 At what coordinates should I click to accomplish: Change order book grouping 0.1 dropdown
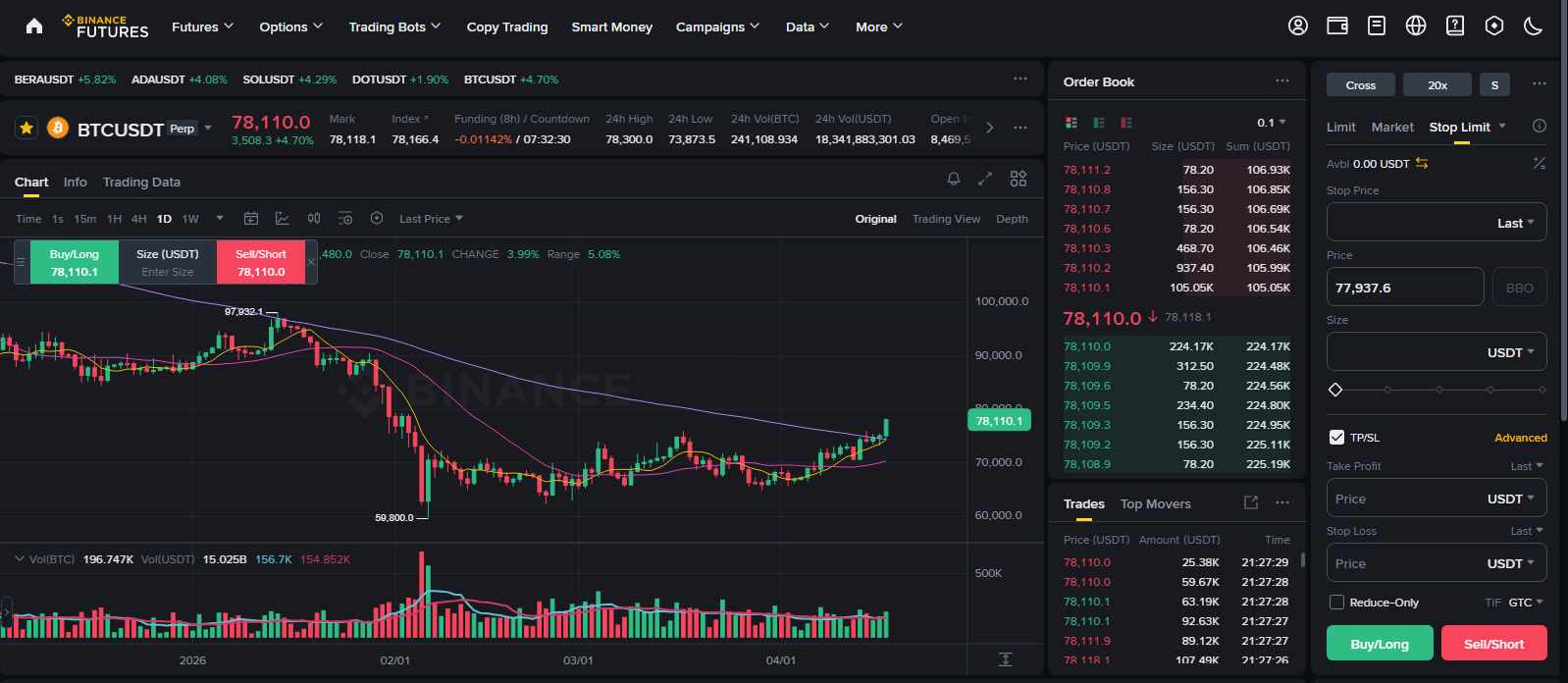click(1272, 123)
